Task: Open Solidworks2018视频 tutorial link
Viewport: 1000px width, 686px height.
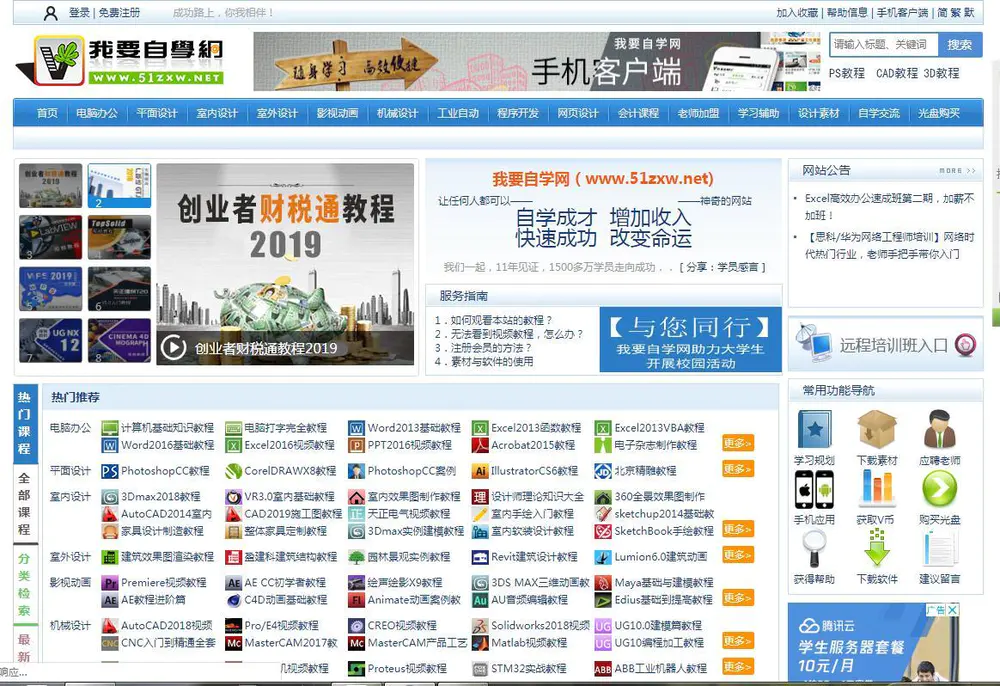Action: pyautogui.click(x=540, y=625)
